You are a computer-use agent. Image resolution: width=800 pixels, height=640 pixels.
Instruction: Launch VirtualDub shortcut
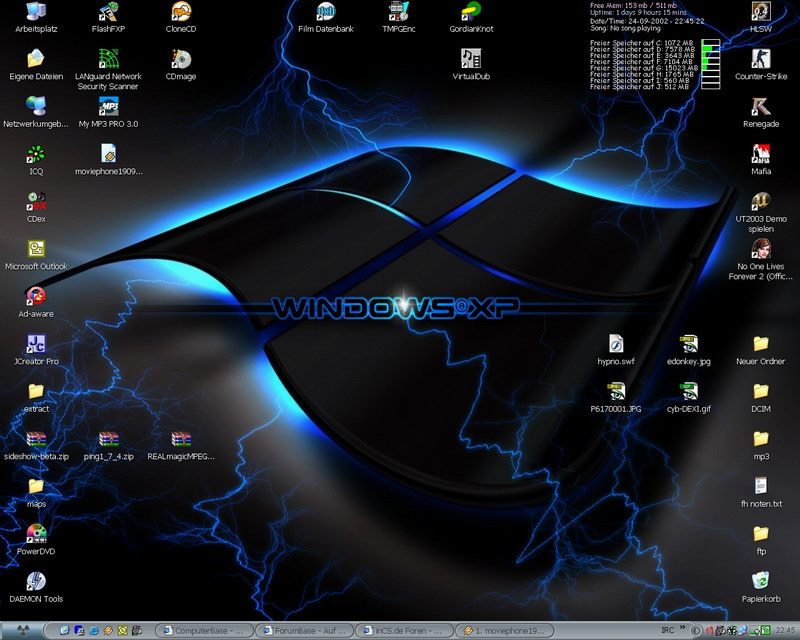pyautogui.click(x=471, y=65)
